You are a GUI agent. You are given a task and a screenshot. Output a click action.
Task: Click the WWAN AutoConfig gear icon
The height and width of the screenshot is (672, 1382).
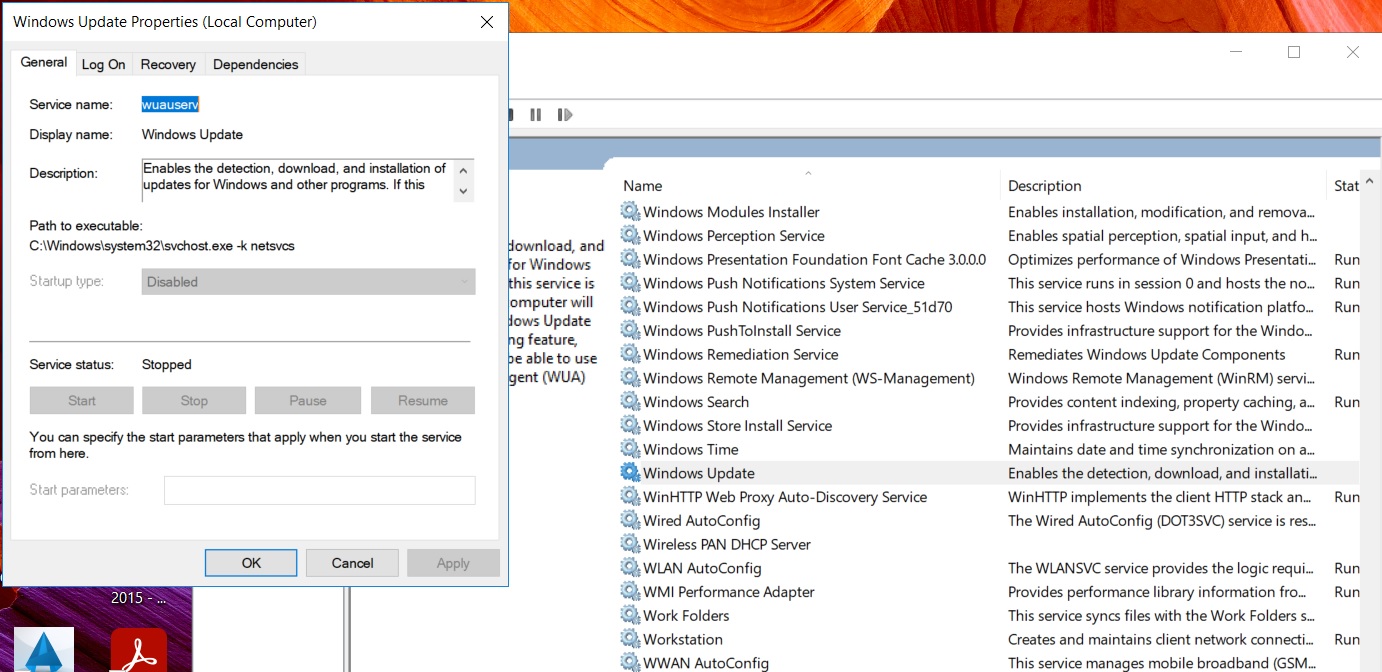630,662
